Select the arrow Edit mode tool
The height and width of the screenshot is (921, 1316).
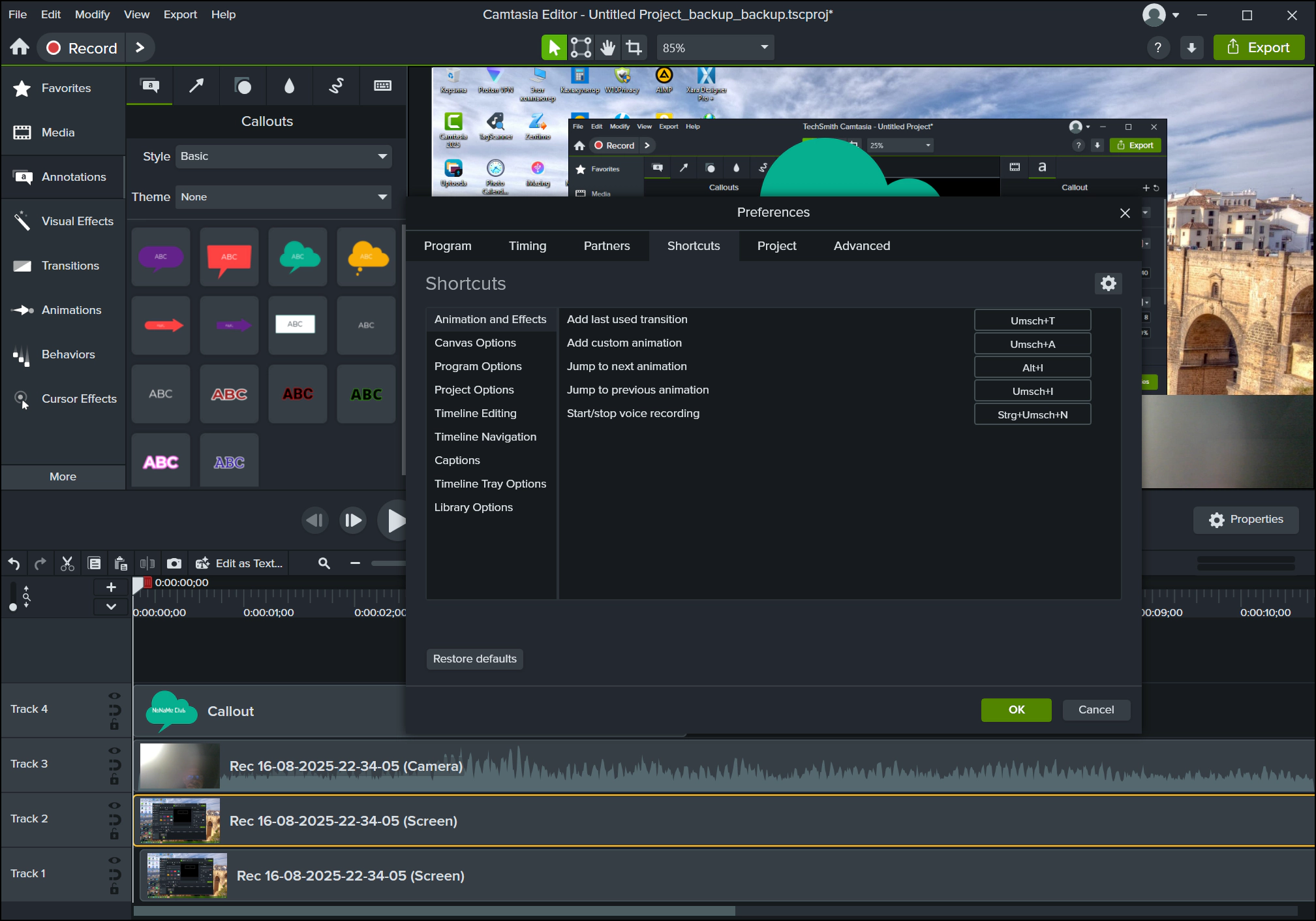[554, 47]
